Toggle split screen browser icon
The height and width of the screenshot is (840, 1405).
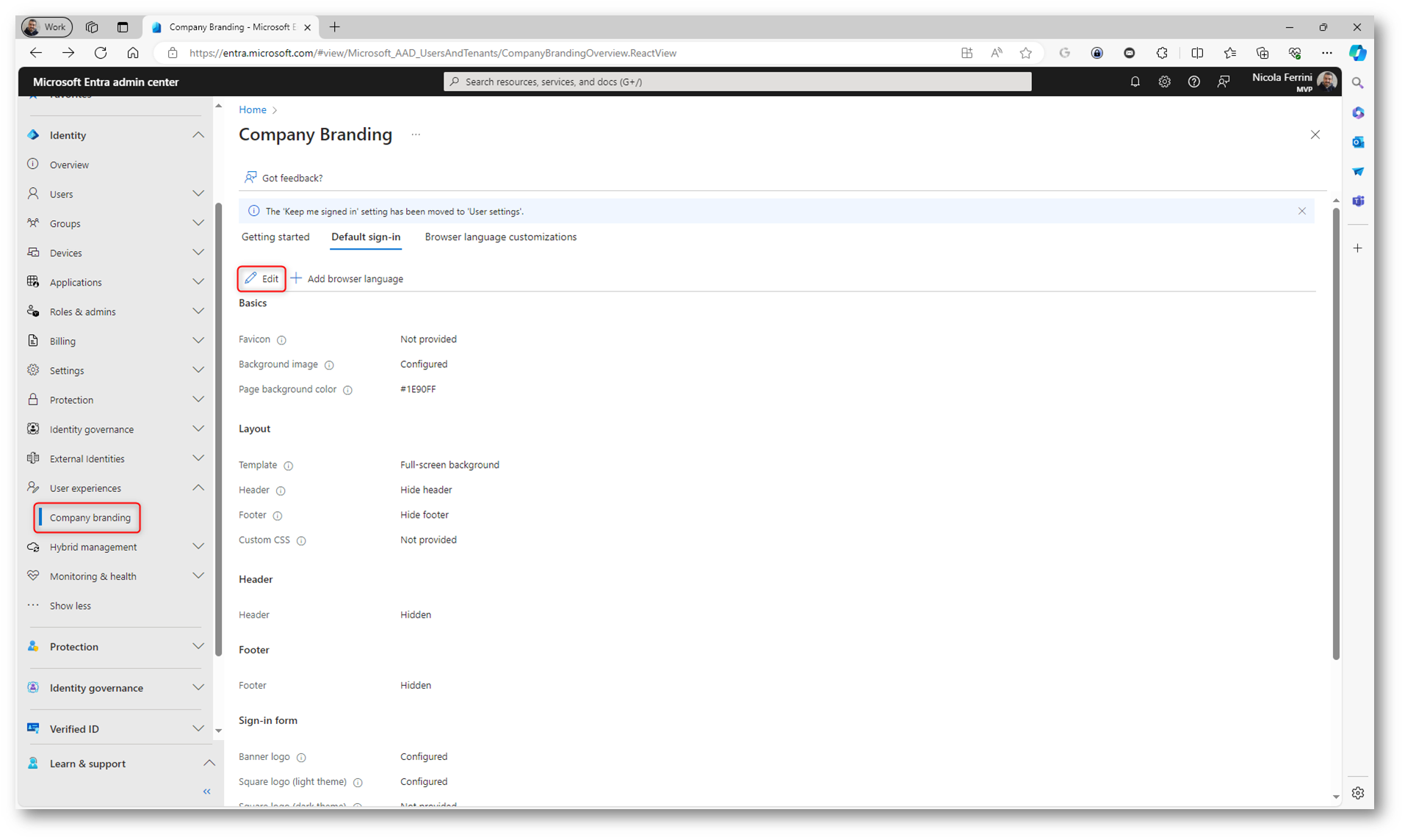pos(1197,53)
